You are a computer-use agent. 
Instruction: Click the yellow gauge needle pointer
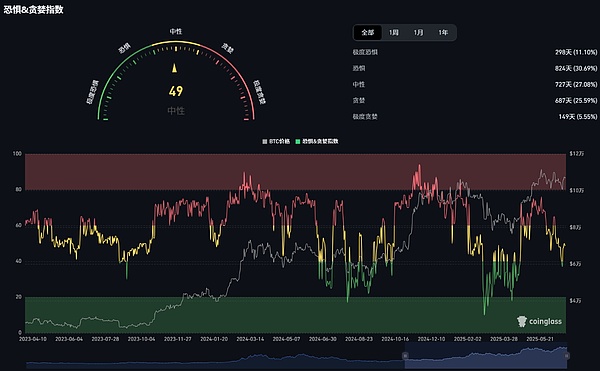[x=174, y=68]
